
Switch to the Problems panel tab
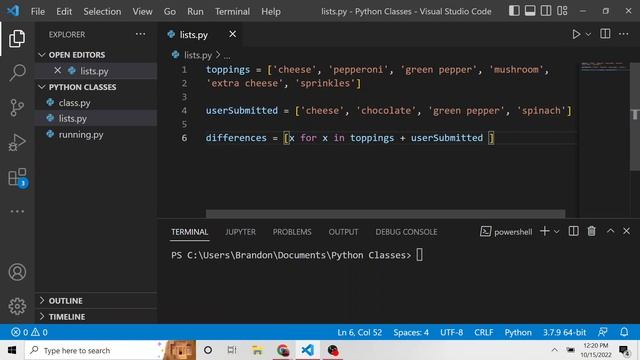[x=292, y=232]
